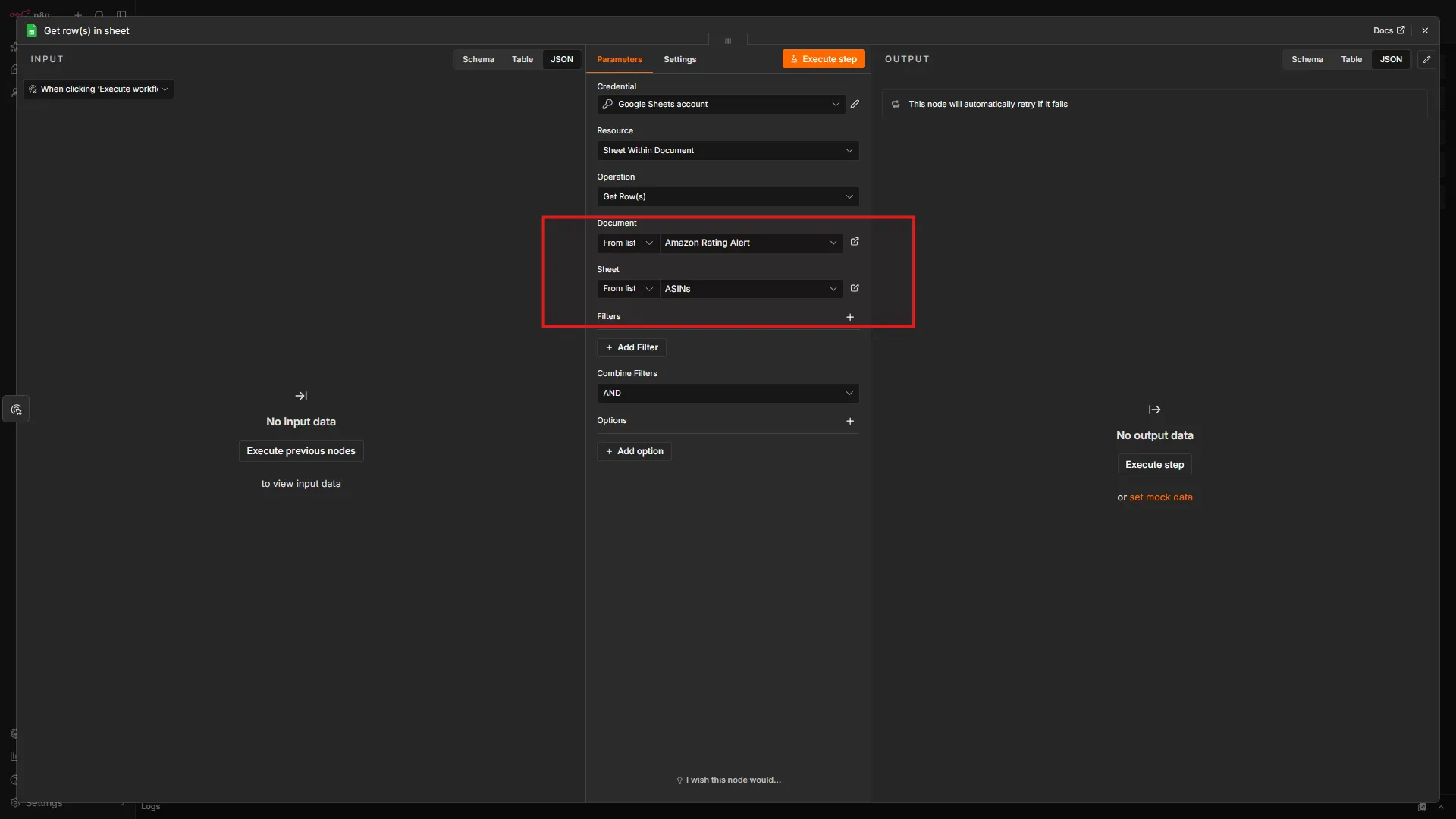Viewport: 1456px width, 819px height.
Task: Click the retry notice circular arrows icon
Action: pos(896,105)
